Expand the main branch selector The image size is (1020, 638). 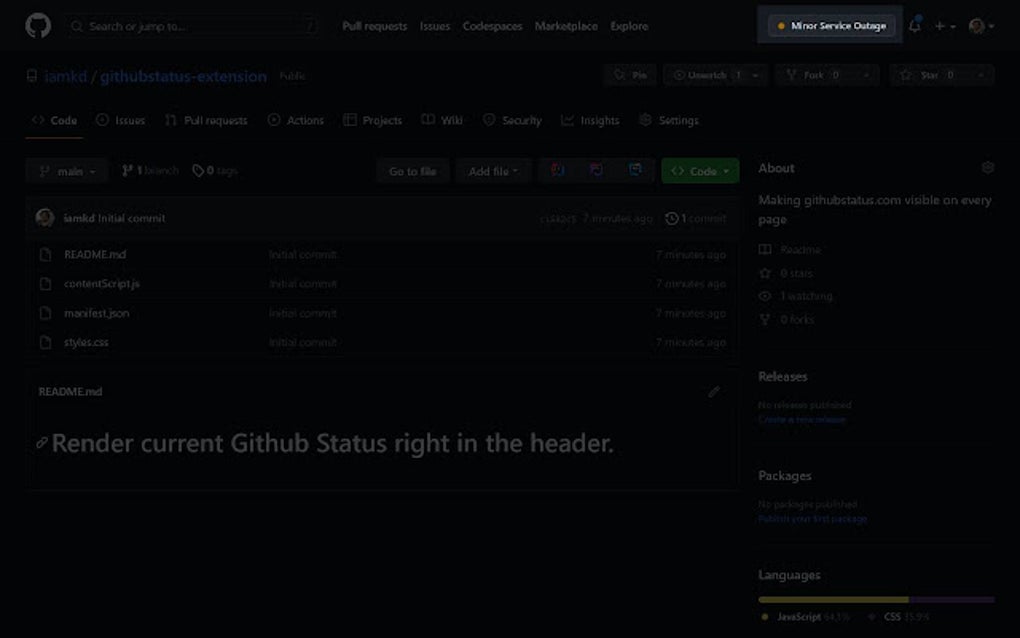pos(66,171)
